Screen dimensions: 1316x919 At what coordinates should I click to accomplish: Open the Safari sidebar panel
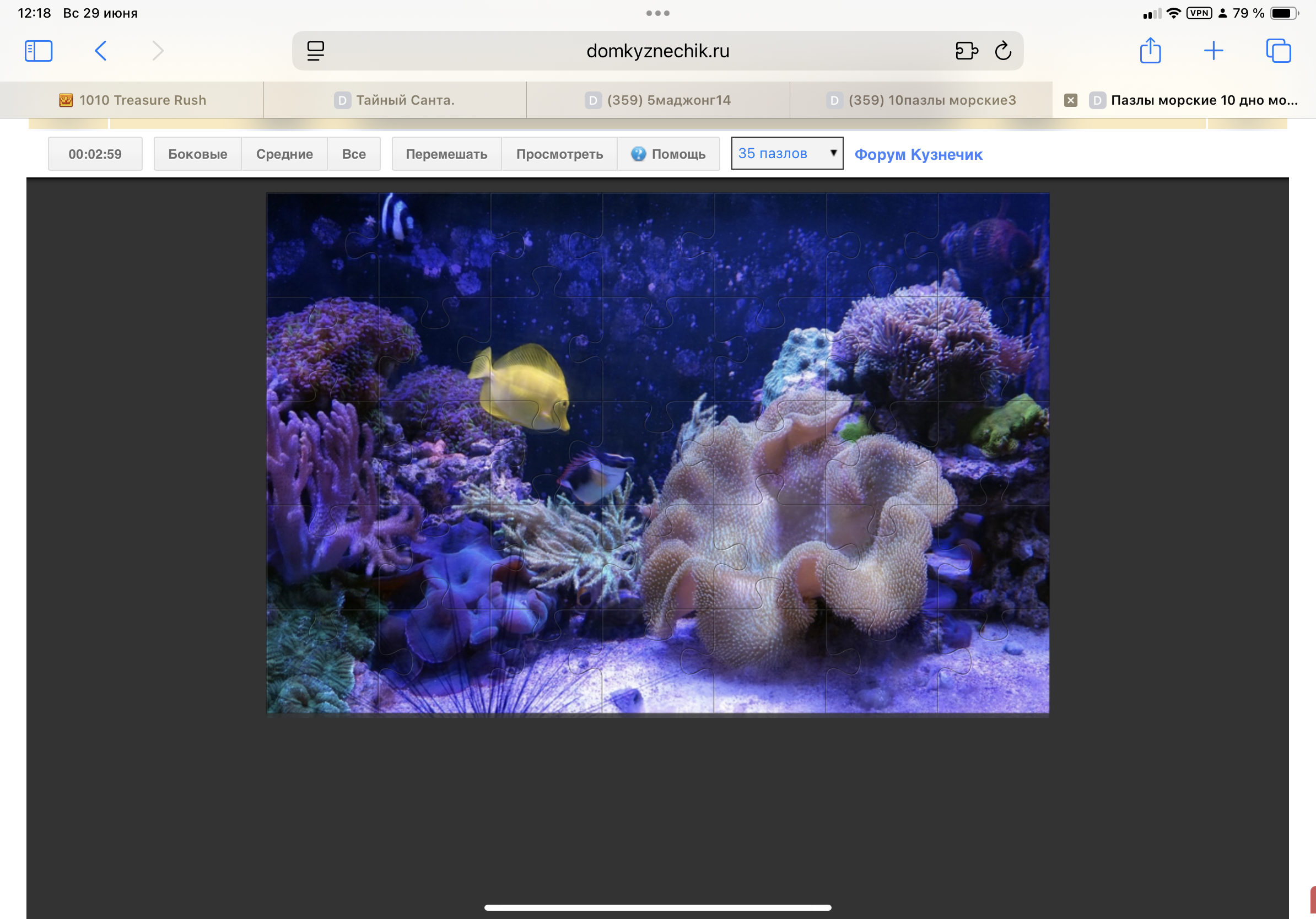coord(39,51)
